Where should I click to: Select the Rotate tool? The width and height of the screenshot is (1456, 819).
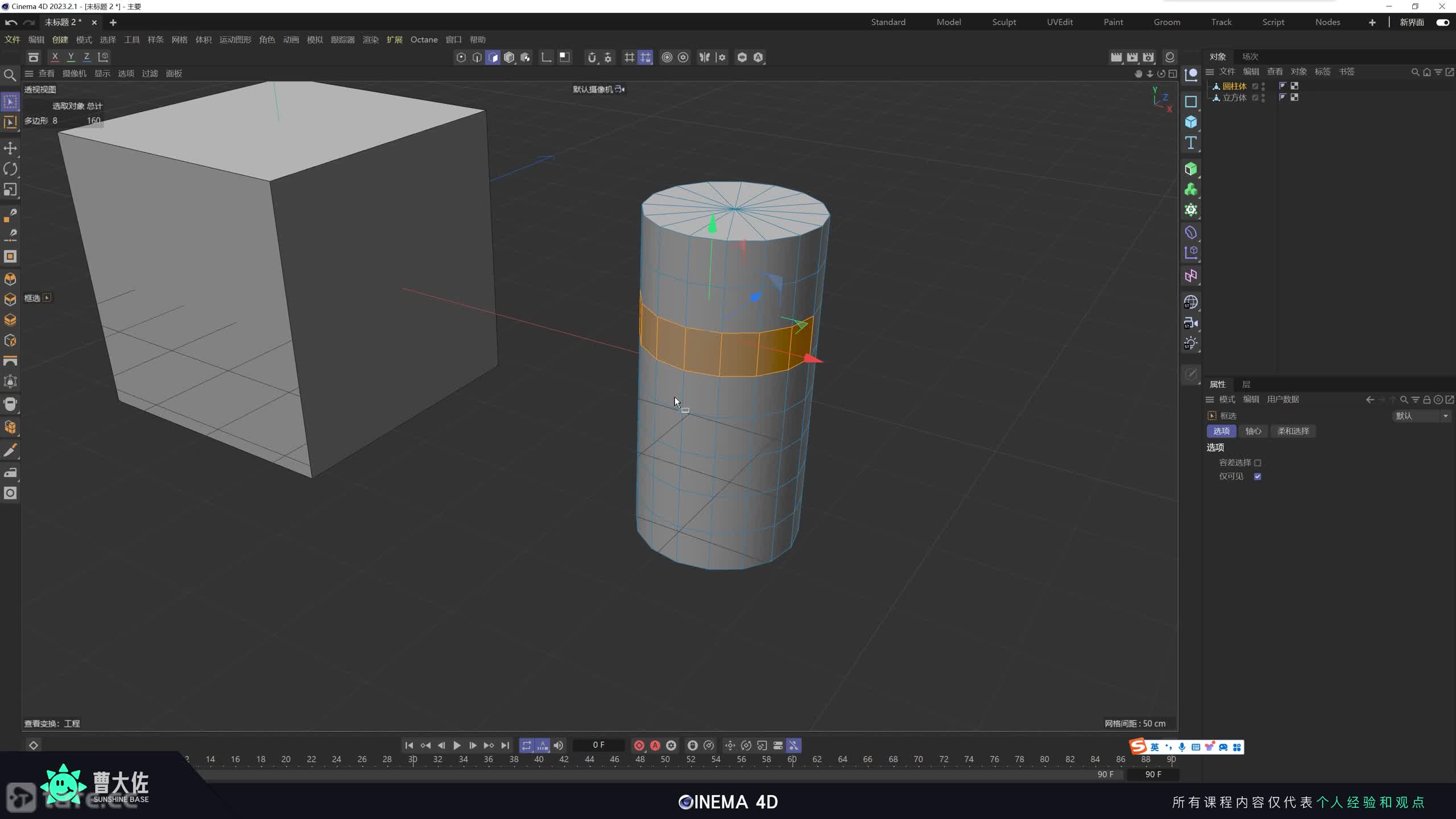click(10, 169)
